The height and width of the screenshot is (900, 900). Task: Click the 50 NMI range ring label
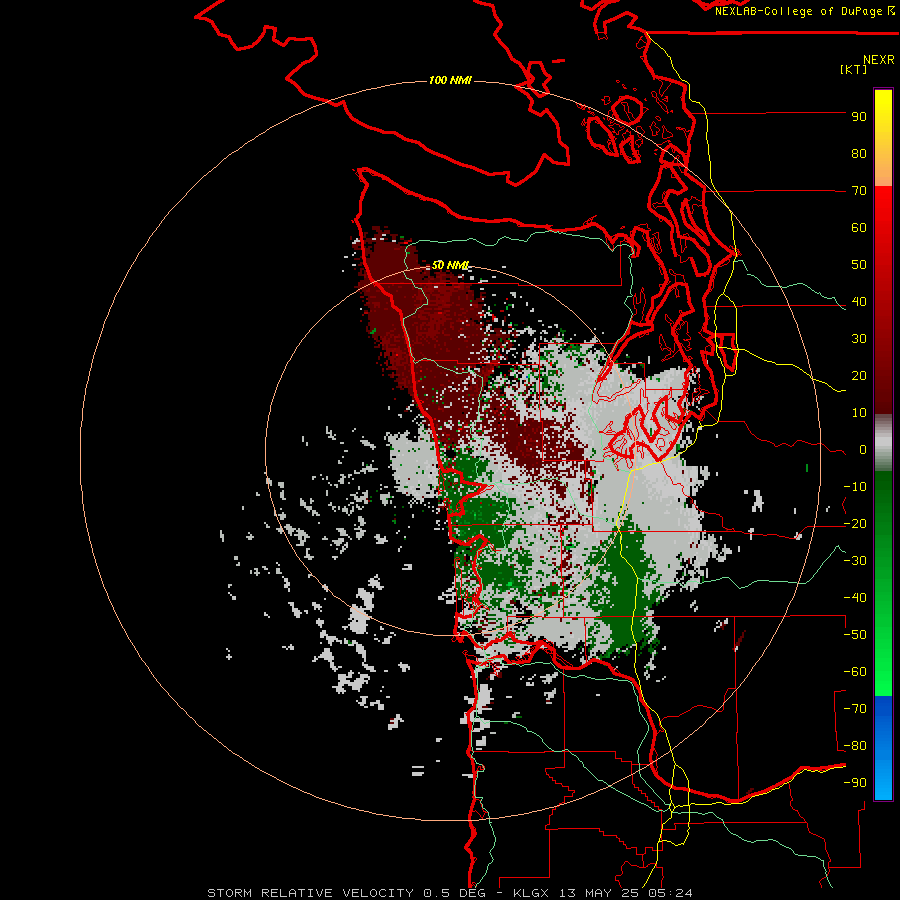point(450,265)
